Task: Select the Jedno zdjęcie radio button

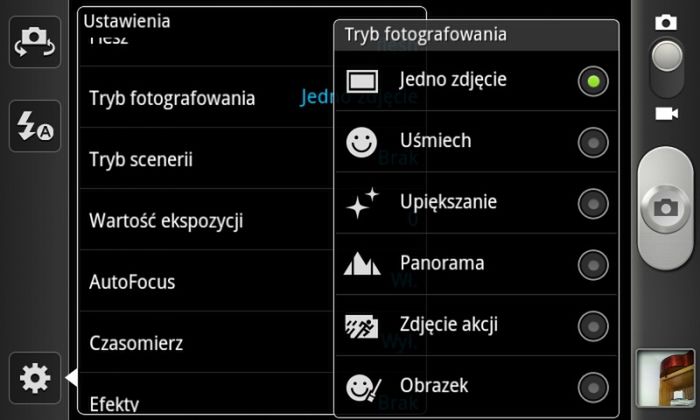Action: 593,81
